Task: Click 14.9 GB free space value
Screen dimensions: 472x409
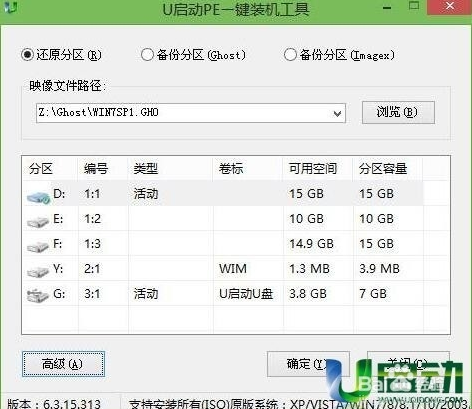Action: [x=311, y=244]
